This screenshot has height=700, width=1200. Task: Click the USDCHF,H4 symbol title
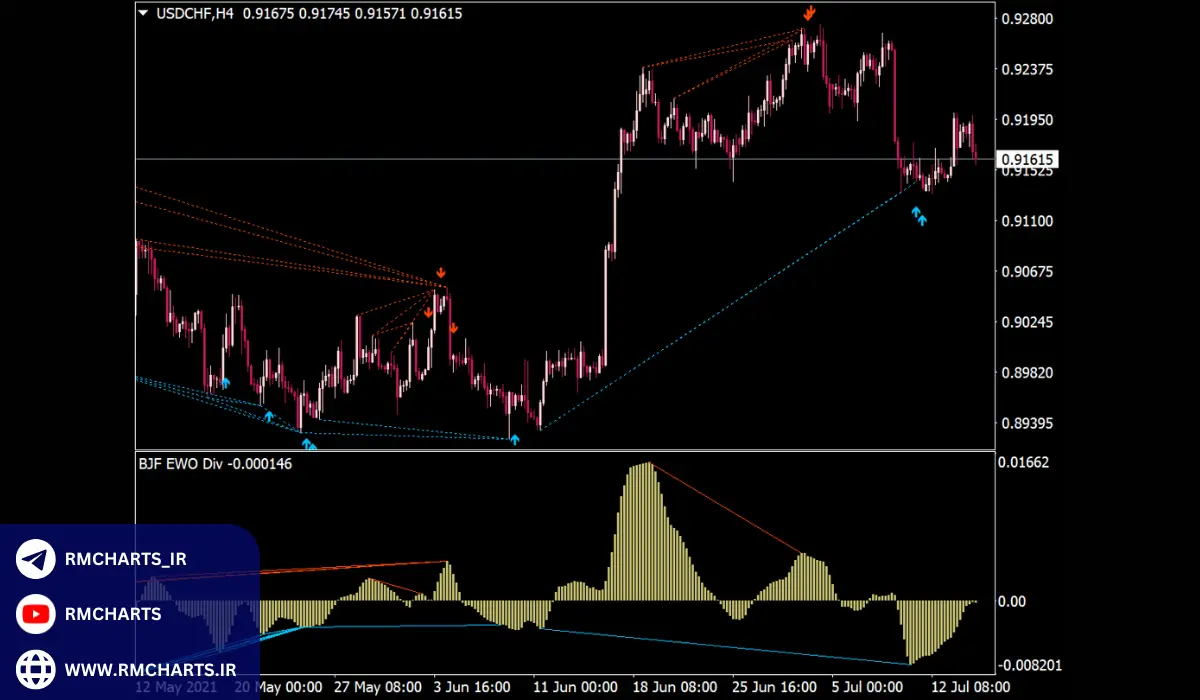[x=195, y=15]
